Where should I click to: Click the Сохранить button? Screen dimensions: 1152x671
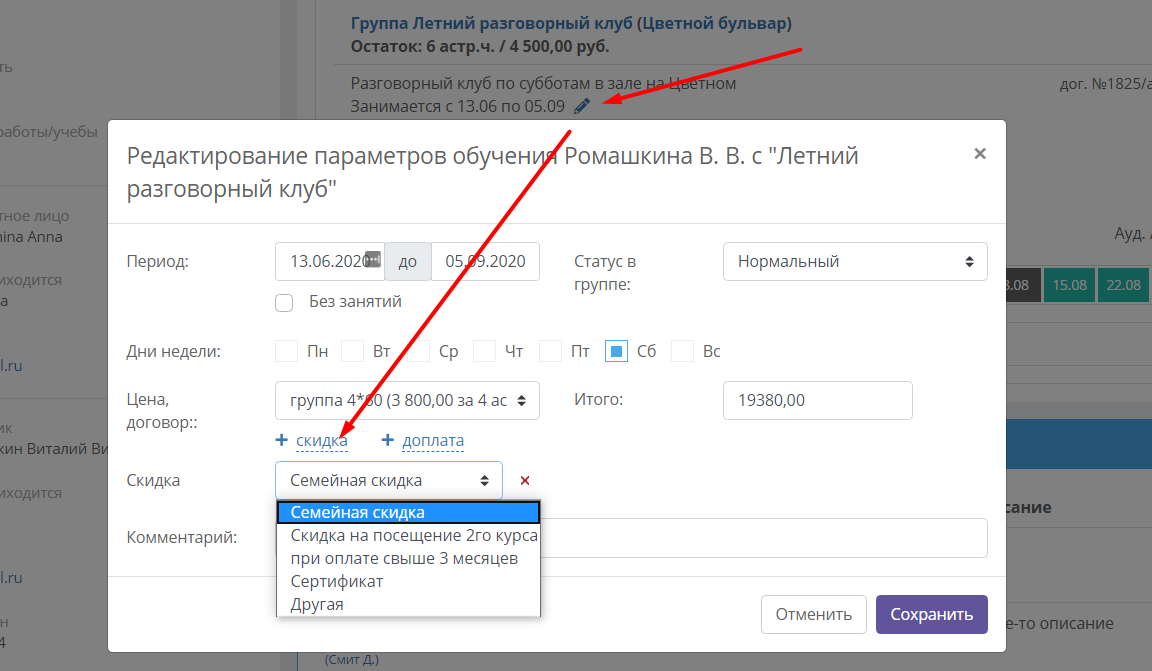(x=932, y=614)
